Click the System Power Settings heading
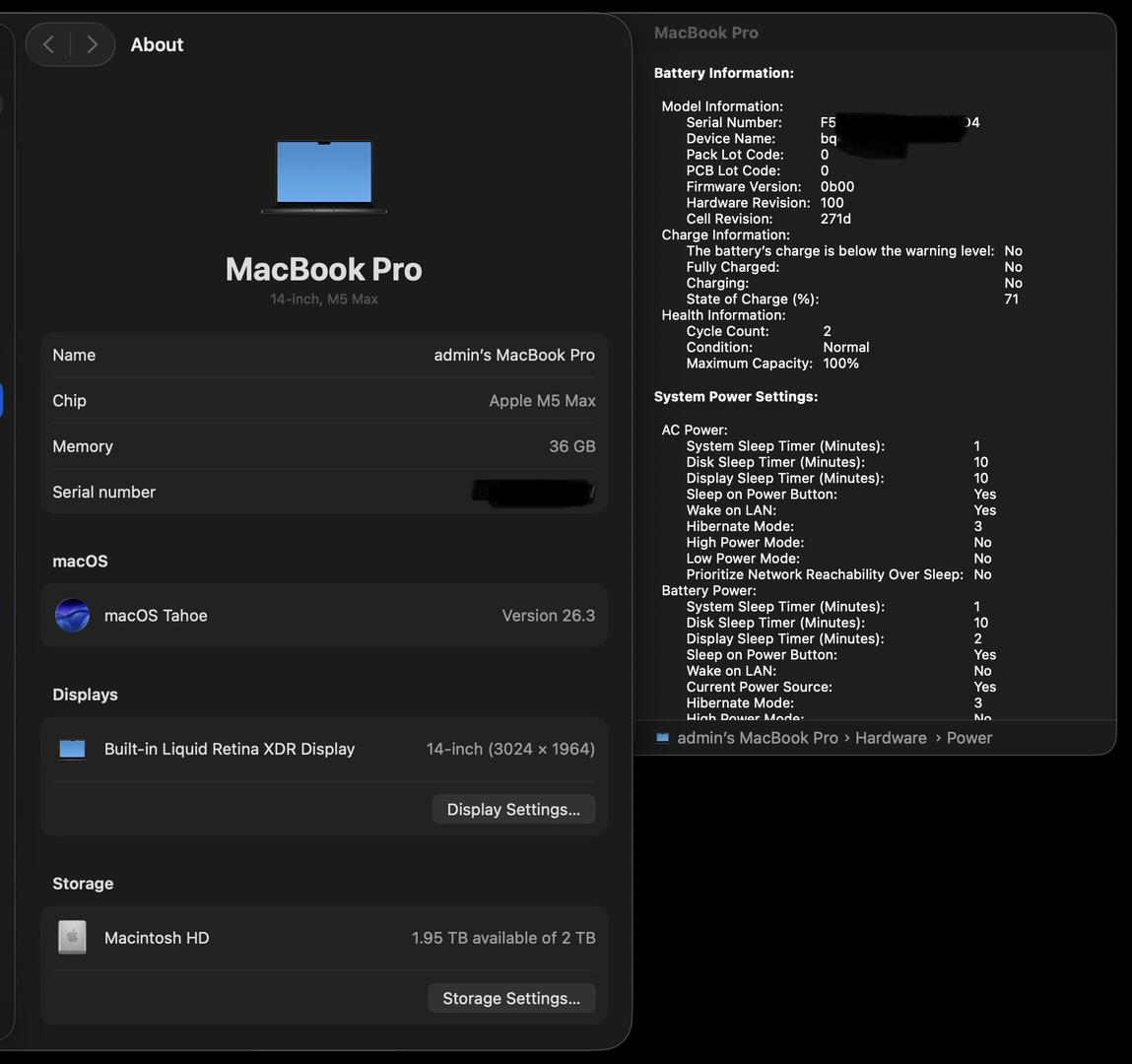The width and height of the screenshot is (1132, 1064). point(735,396)
